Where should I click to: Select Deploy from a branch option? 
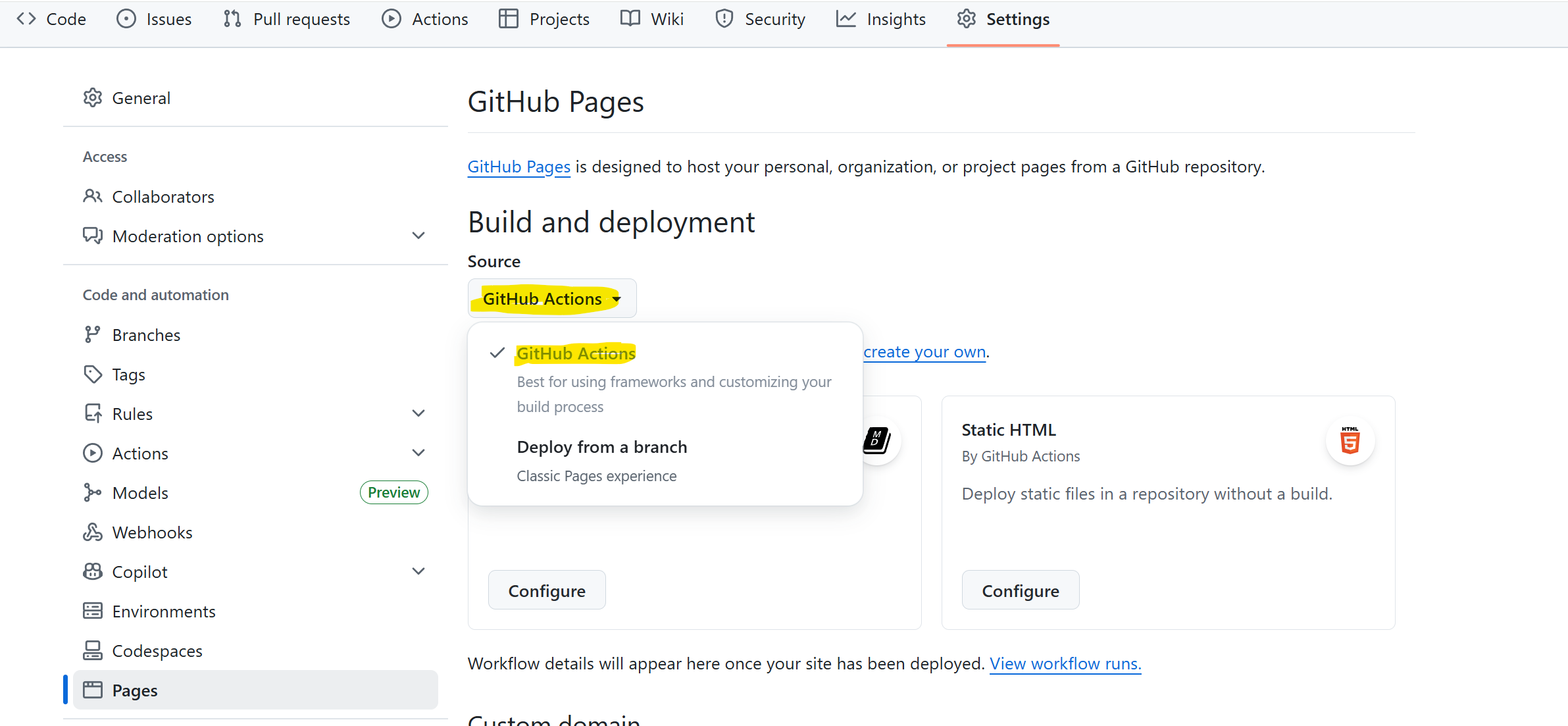pyautogui.click(x=665, y=461)
